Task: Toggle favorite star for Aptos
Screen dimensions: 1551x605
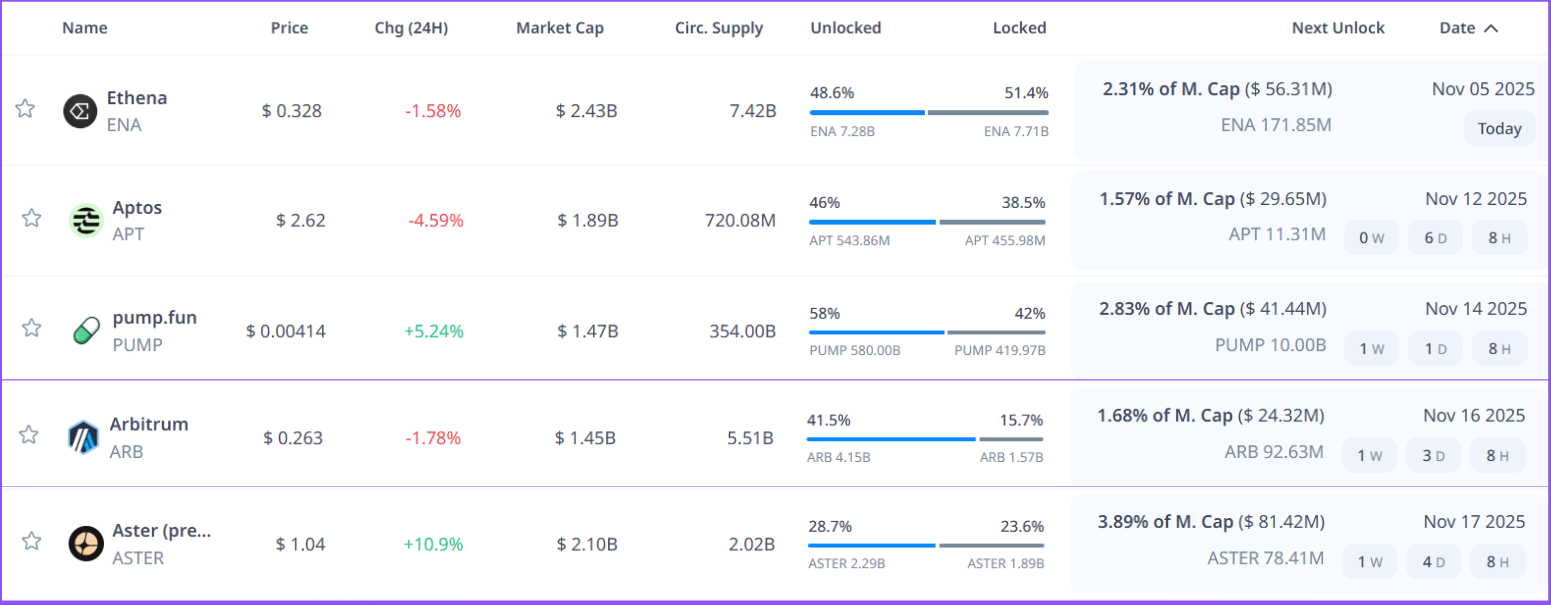Action: tap(32, 218)
